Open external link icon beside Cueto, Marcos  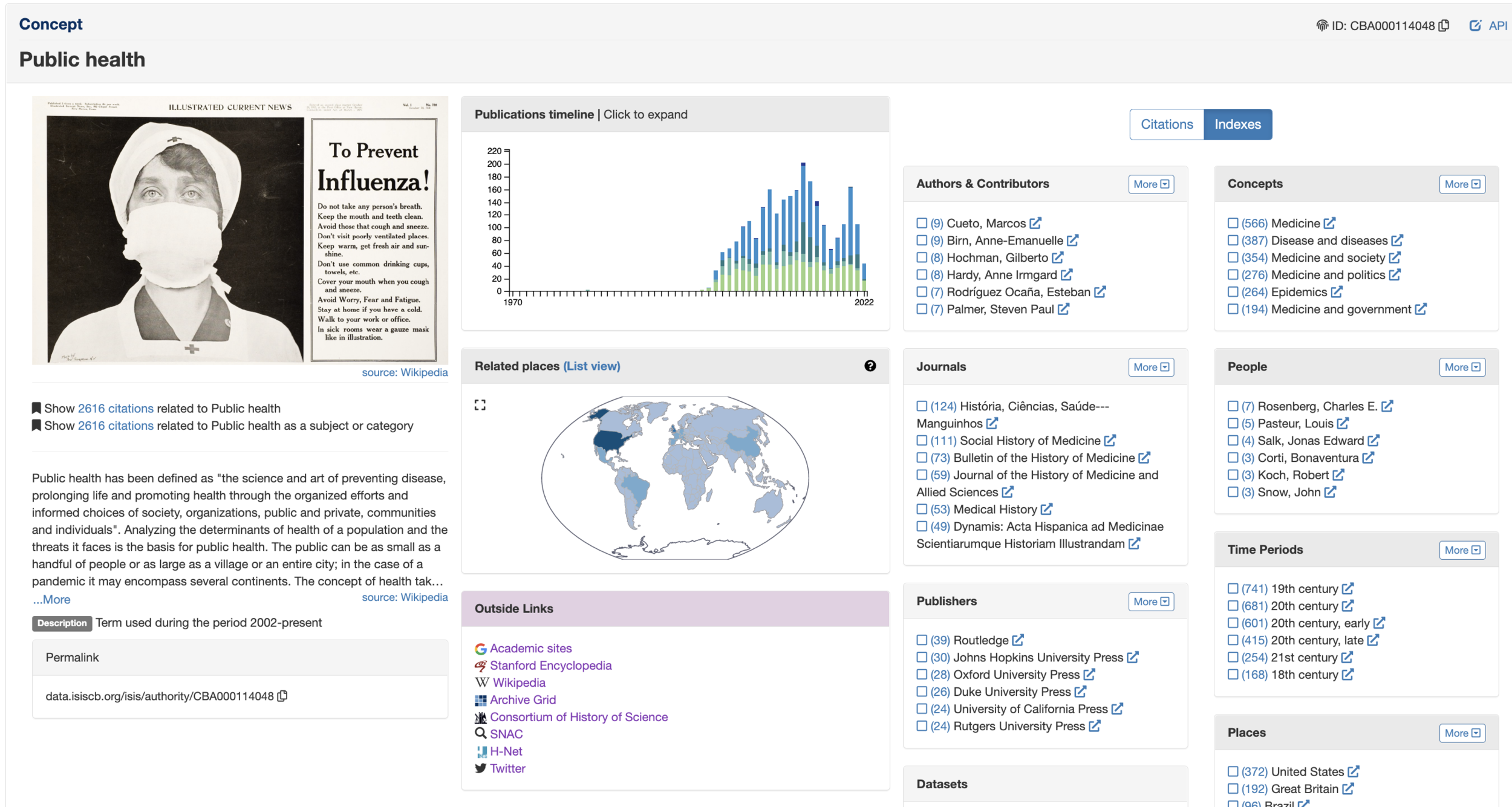pos(1035,223)
